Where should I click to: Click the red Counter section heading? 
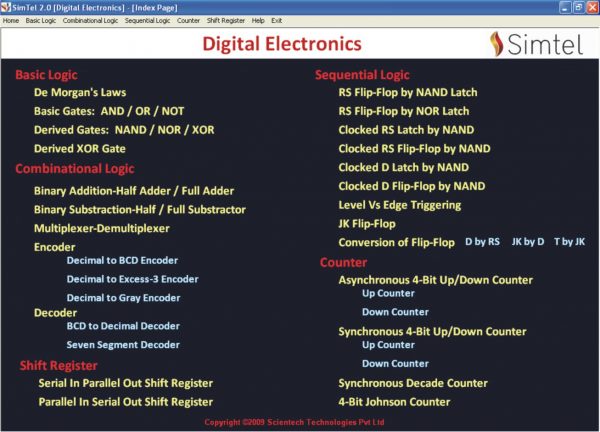(x=343, y=262)
